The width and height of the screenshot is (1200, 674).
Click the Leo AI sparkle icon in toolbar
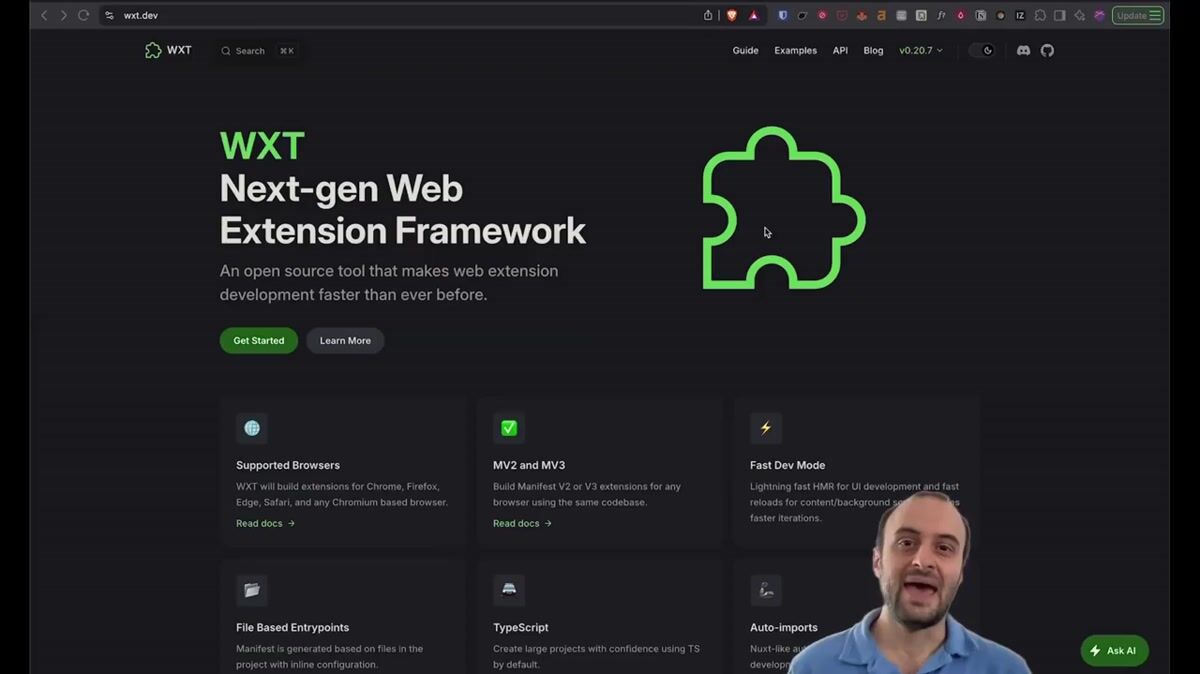(1079, 15)
